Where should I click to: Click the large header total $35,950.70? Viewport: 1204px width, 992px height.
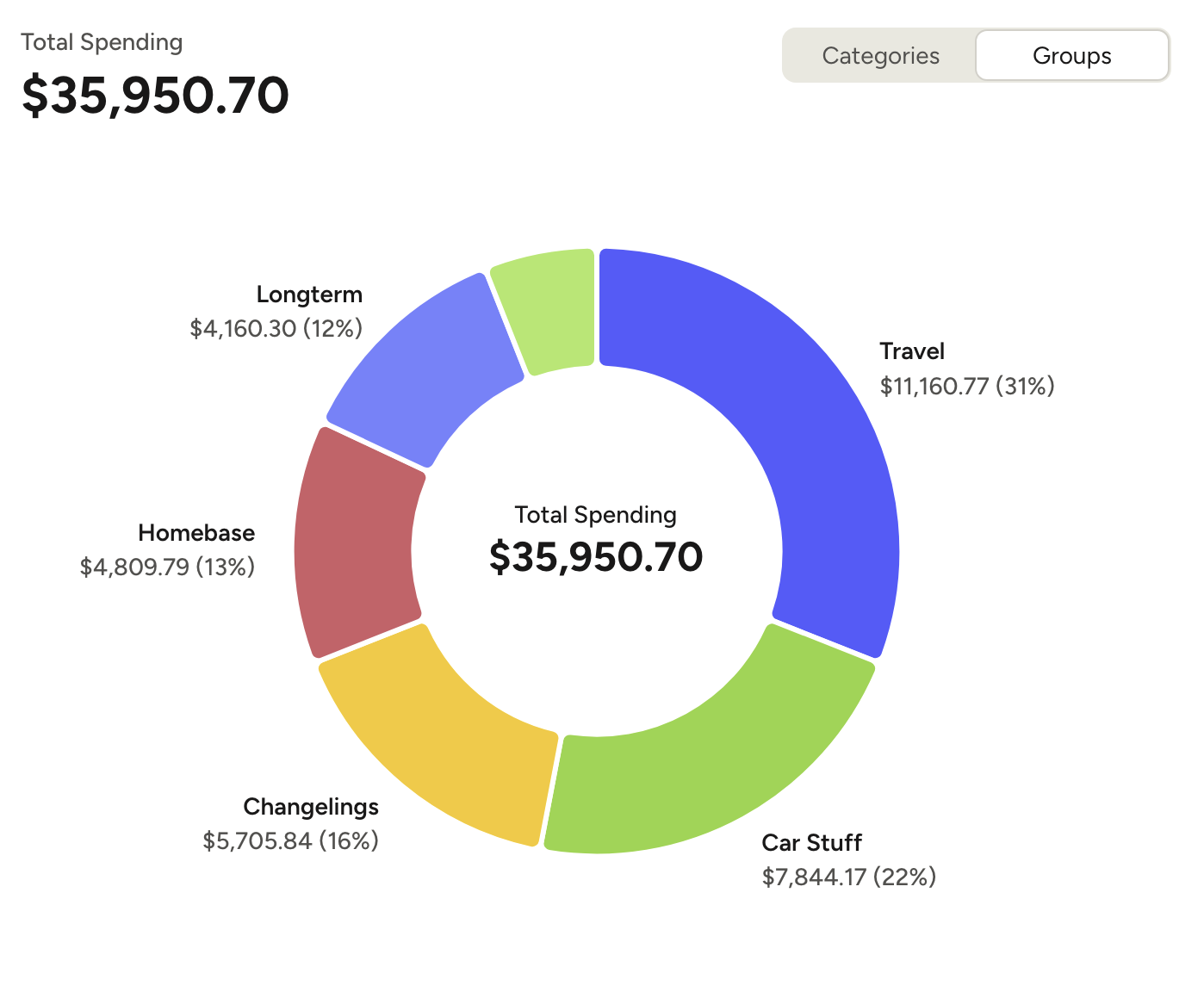pos(155,95)
